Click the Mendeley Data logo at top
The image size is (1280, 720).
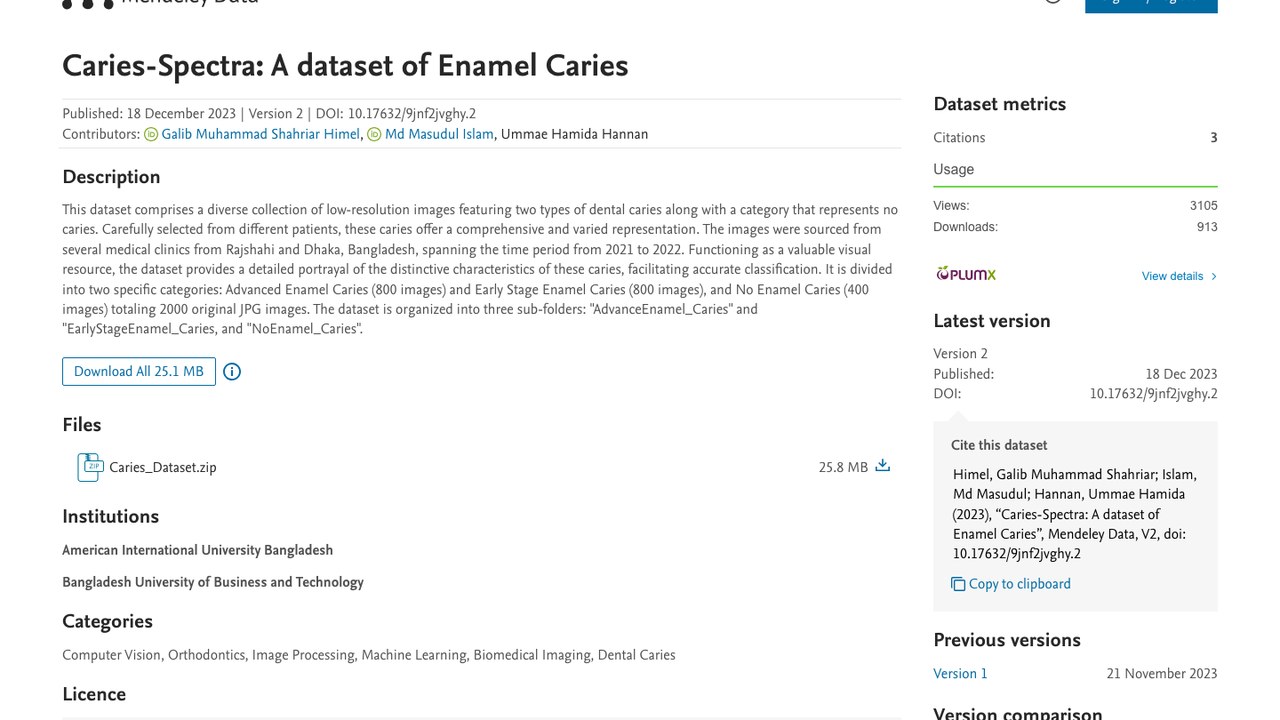(x=160, y=3)
